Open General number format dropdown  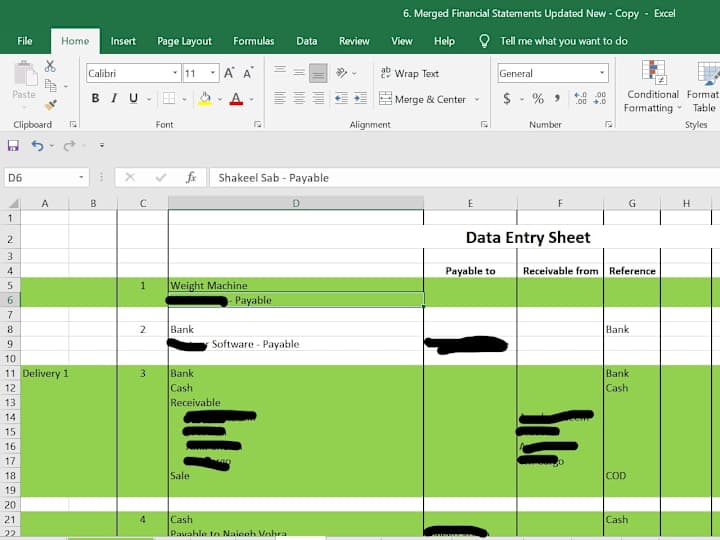point(602,73)
